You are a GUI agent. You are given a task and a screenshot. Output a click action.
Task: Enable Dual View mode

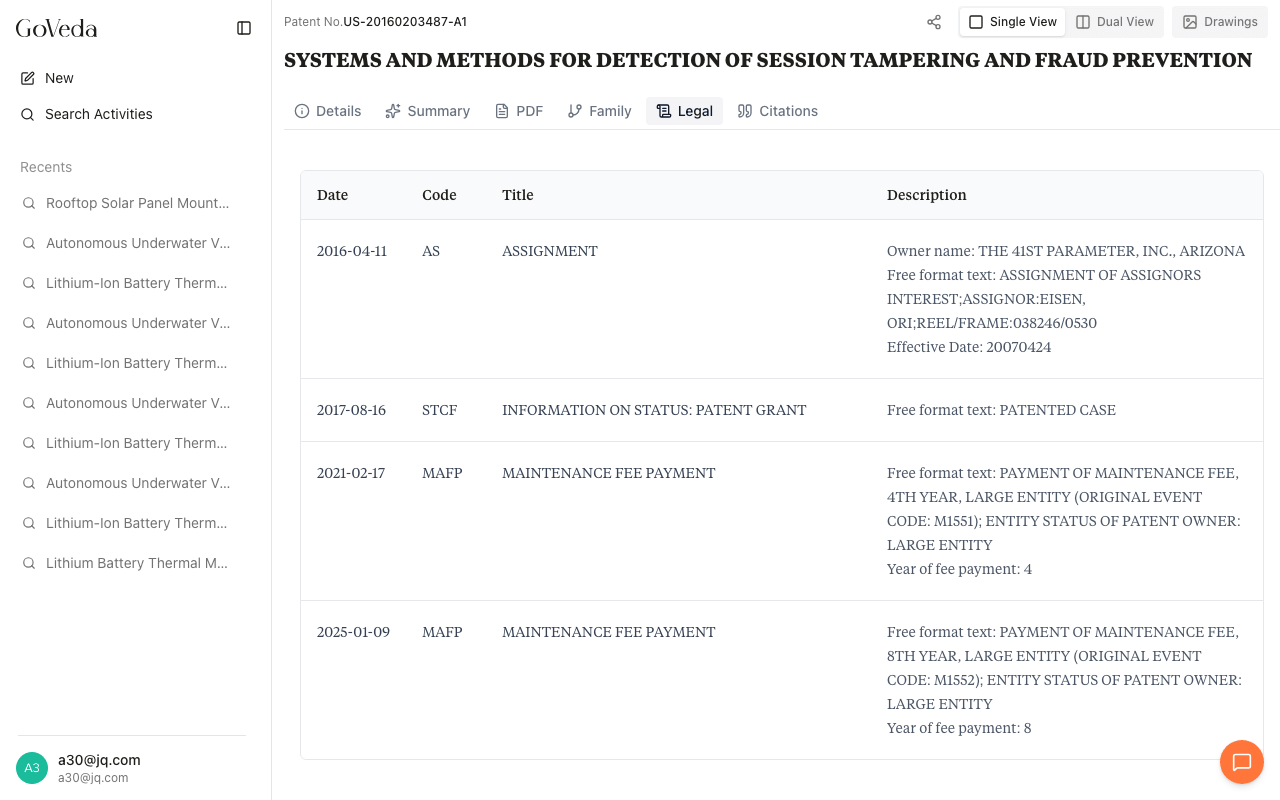click(1115, 22)
